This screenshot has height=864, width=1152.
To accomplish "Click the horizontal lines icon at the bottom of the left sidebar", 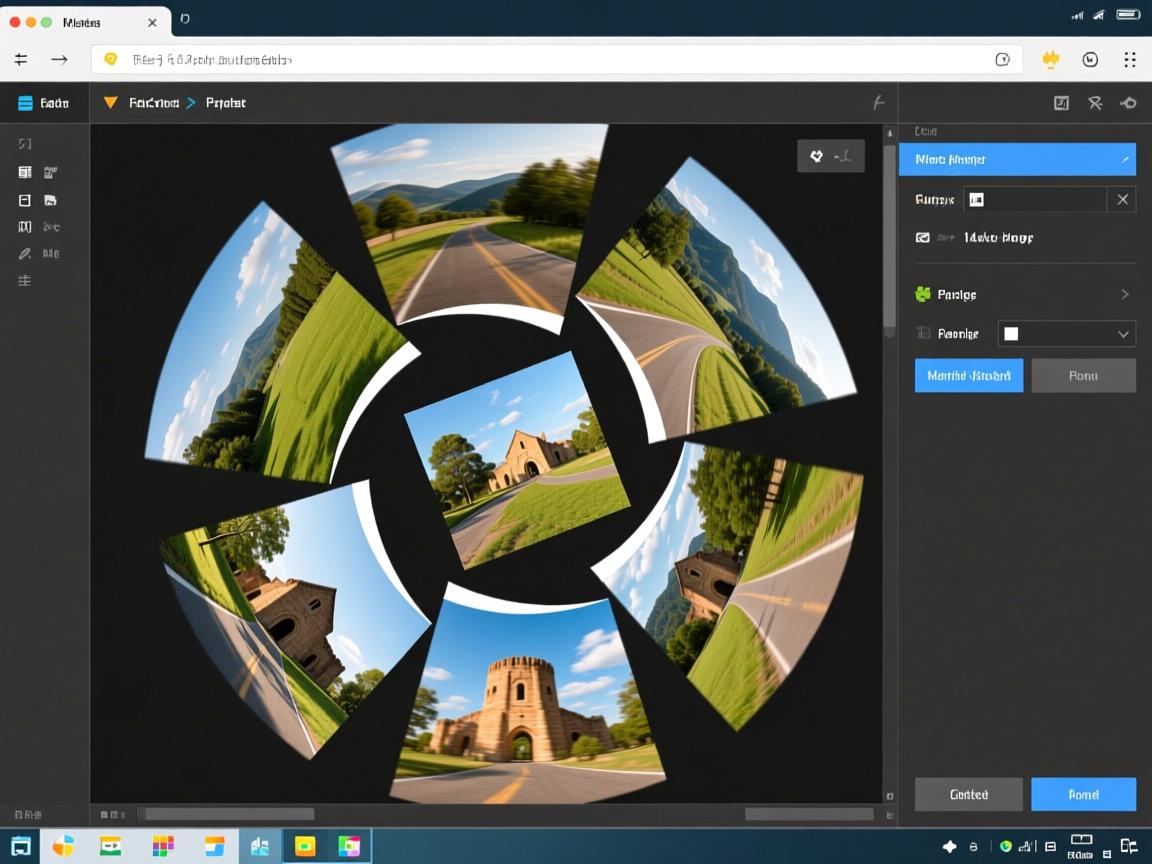I will point(25,281).
